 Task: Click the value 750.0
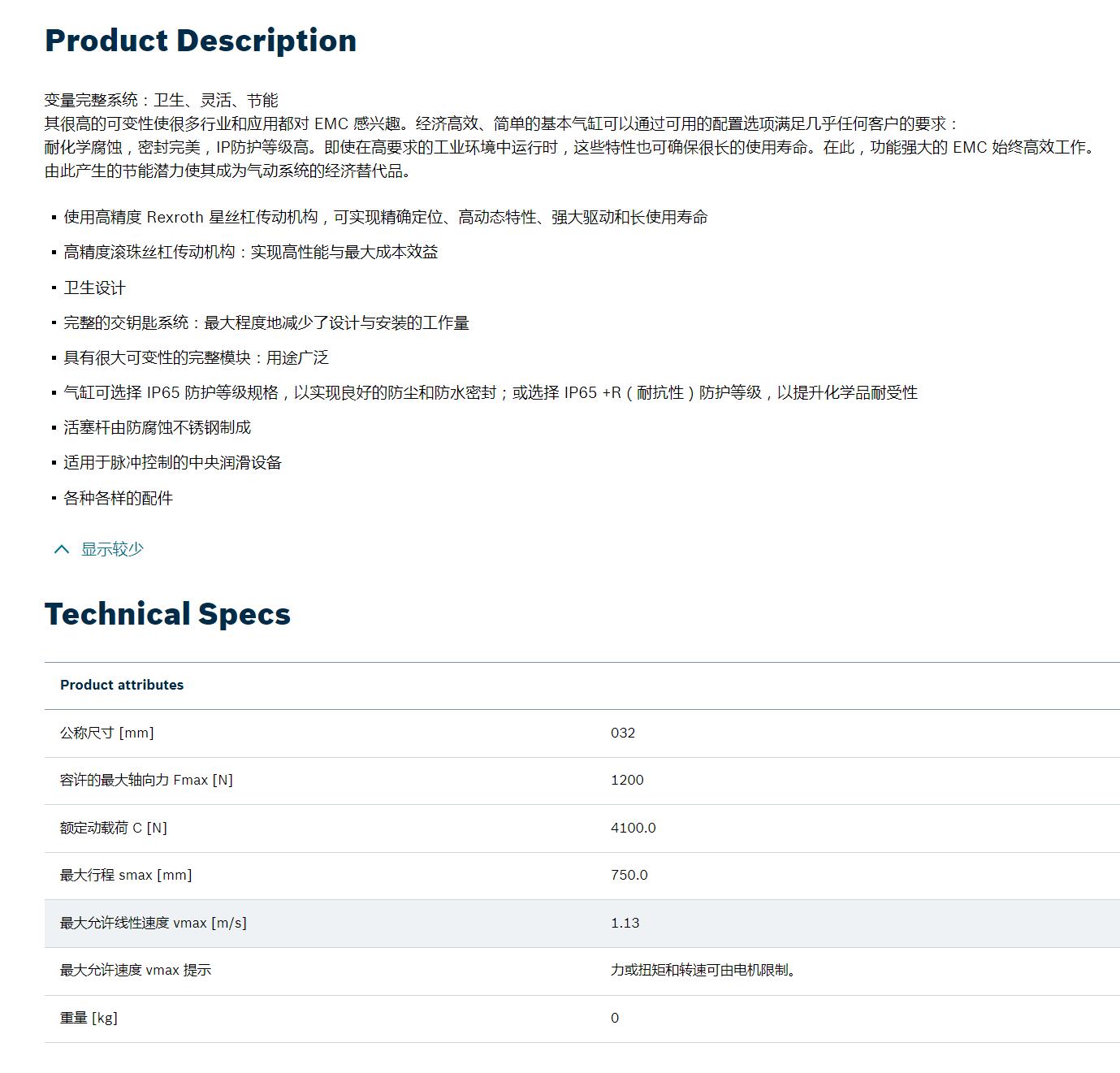pyautogui.click(x=629, y=875)
